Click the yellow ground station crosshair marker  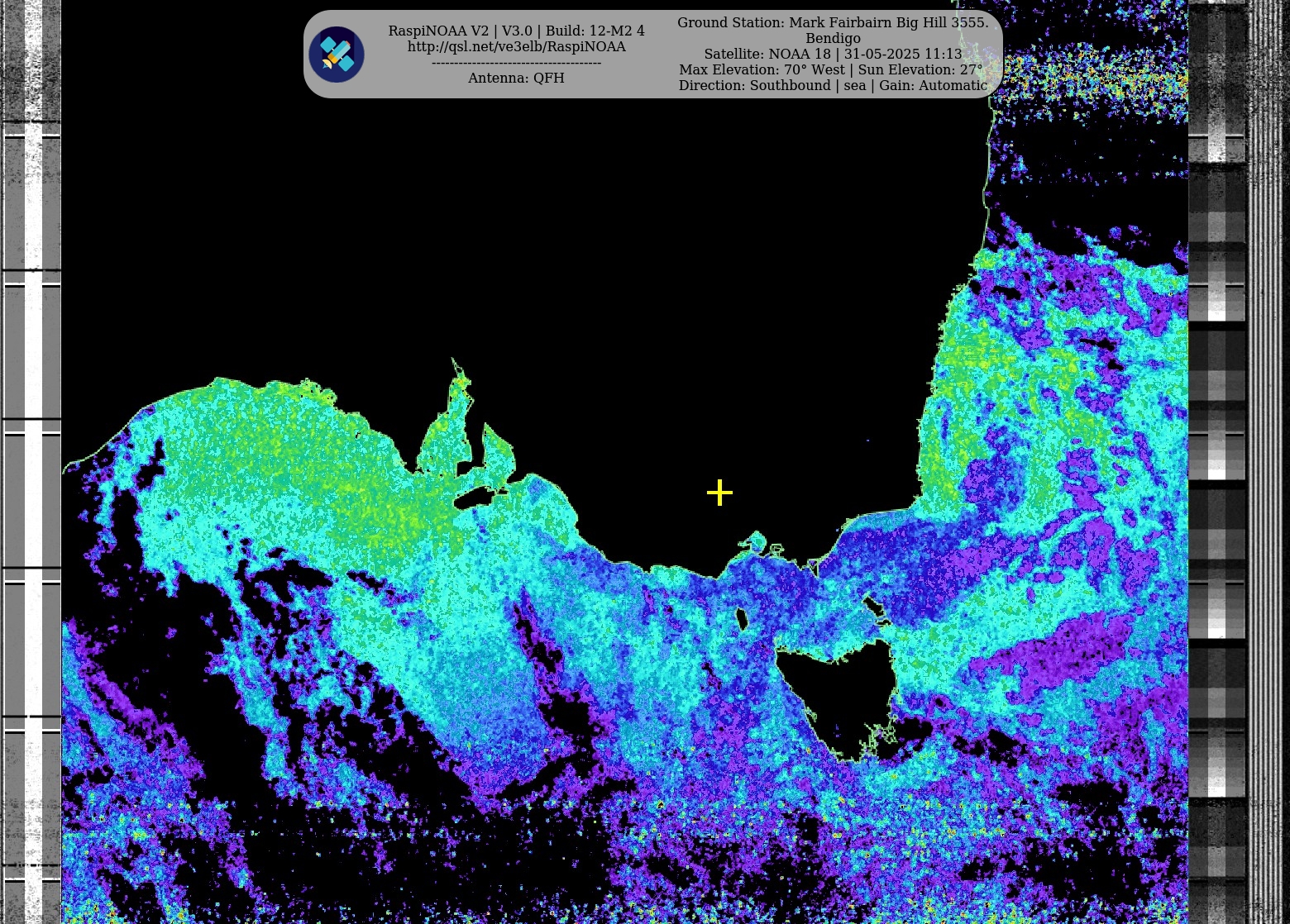click(719, 493)
